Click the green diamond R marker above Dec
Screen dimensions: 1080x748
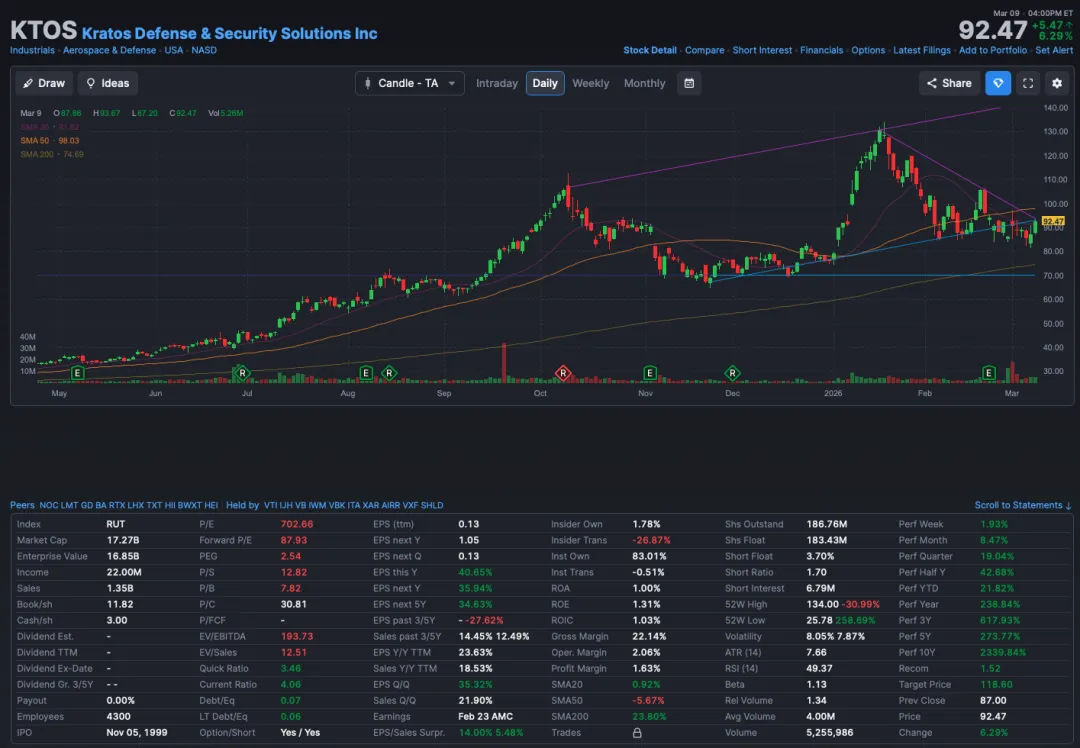[x=732, y=373]
